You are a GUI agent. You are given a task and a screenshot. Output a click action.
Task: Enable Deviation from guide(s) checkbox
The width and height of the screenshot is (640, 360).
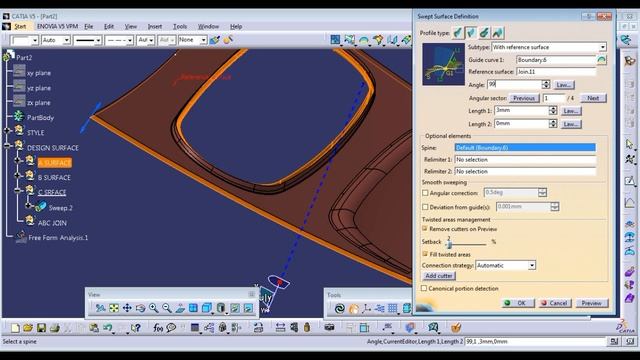(425, 207)
